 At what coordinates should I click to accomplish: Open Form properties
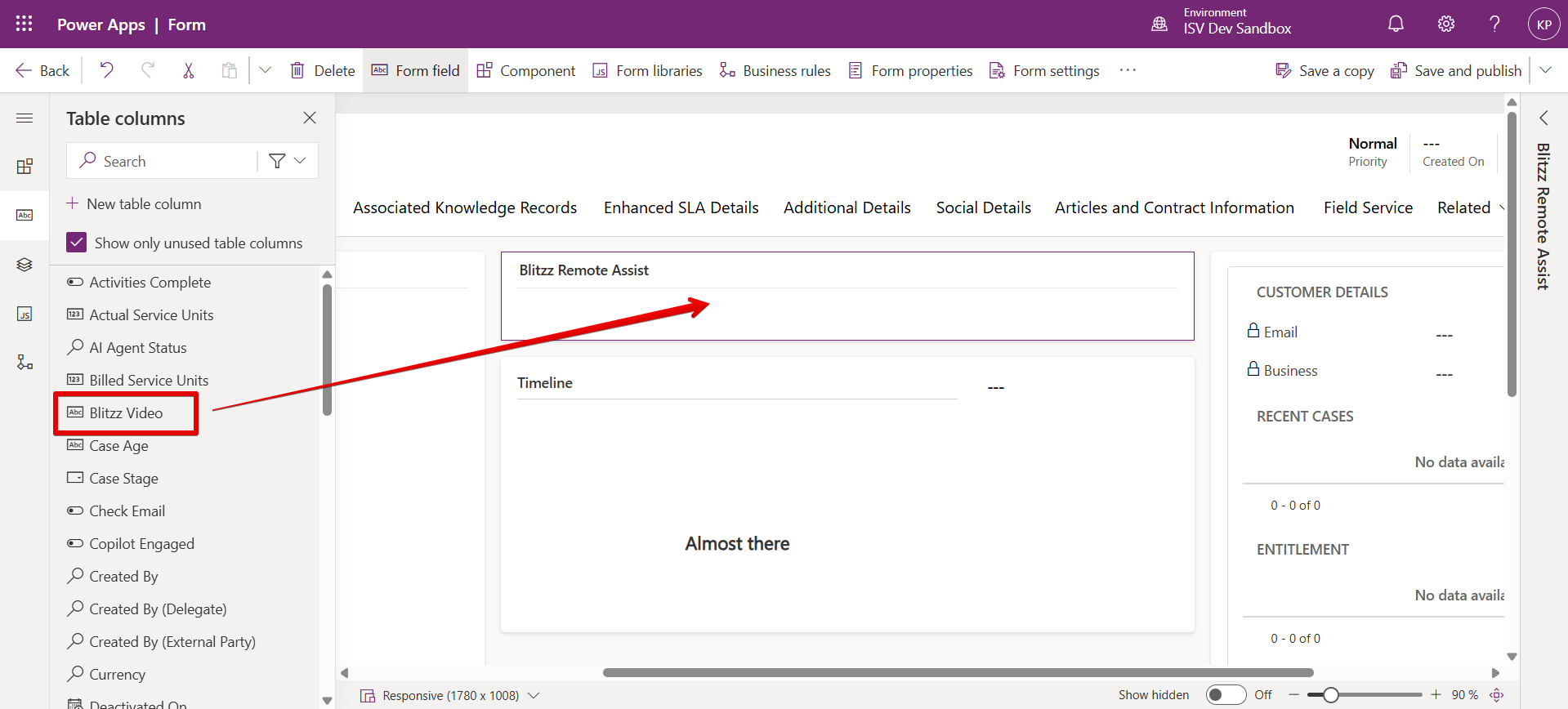coord(910,70)
